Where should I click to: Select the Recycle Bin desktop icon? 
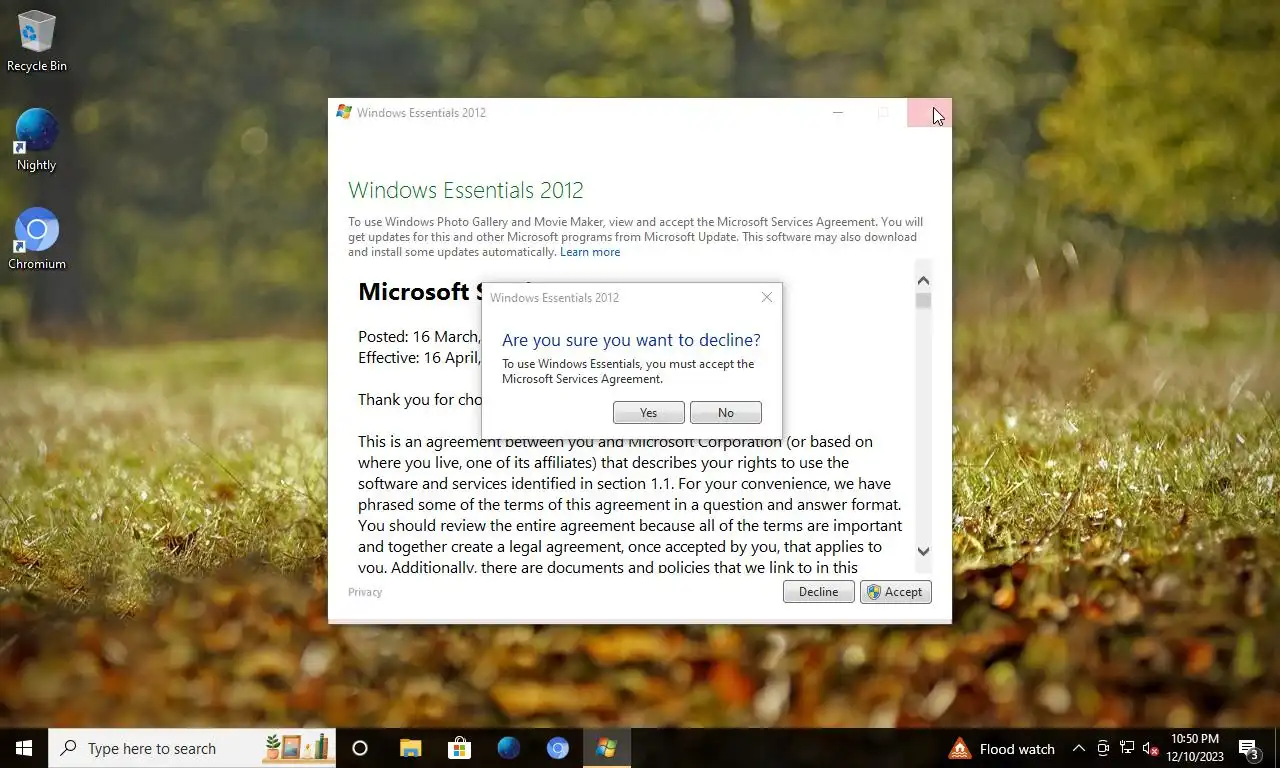coord(37,41)
